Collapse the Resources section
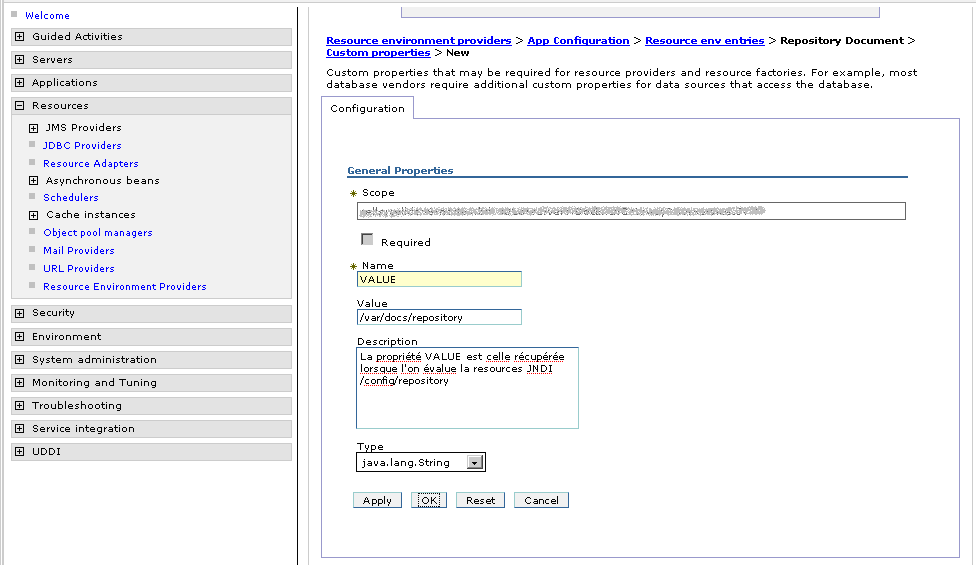Viewport: 976px width, 565px height. [x=20, y=106]
